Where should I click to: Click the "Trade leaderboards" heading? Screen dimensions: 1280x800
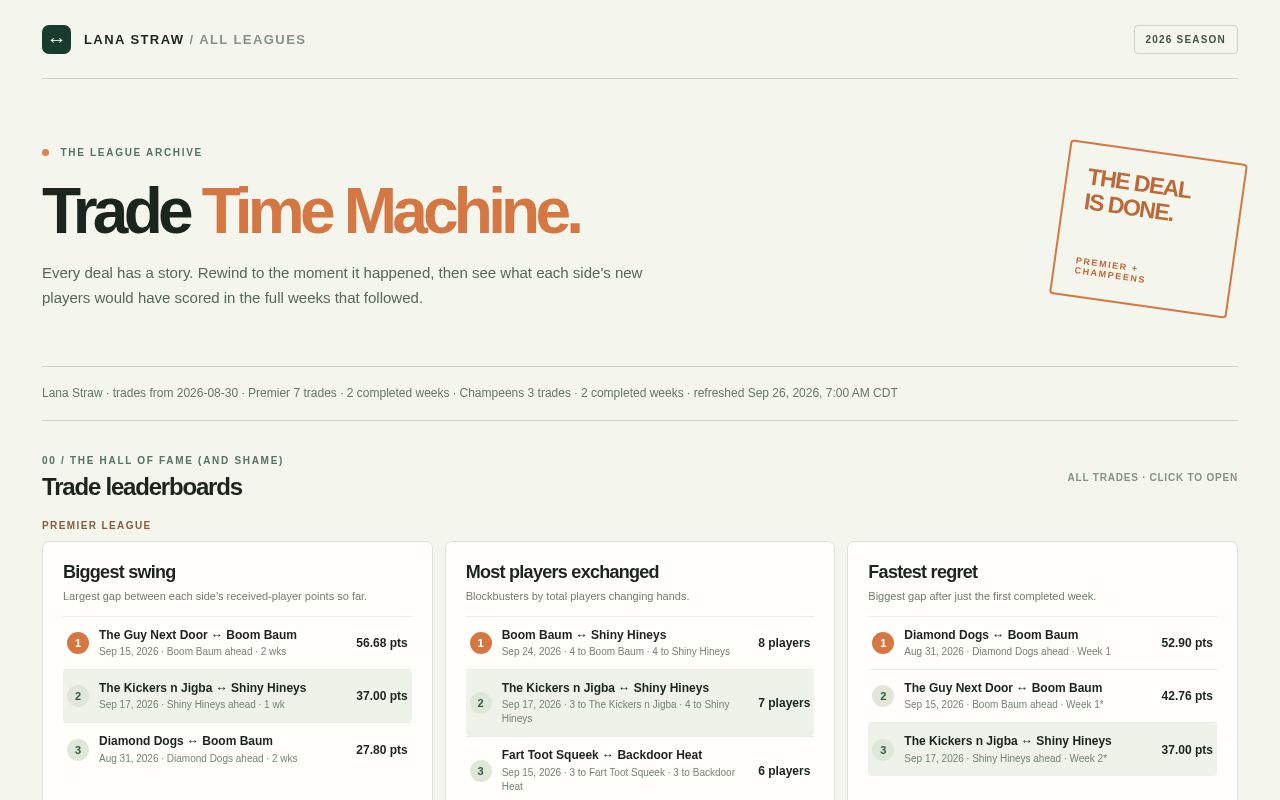[x=142, y=487]
